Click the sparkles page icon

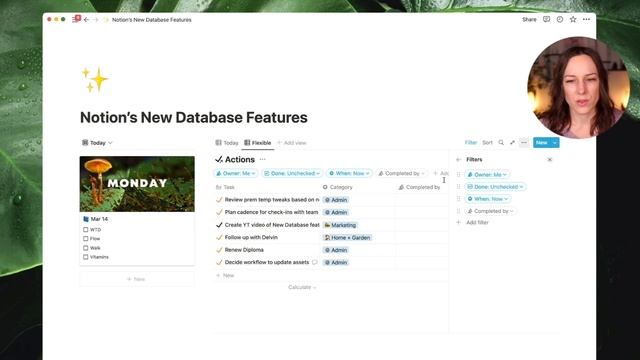95,80
